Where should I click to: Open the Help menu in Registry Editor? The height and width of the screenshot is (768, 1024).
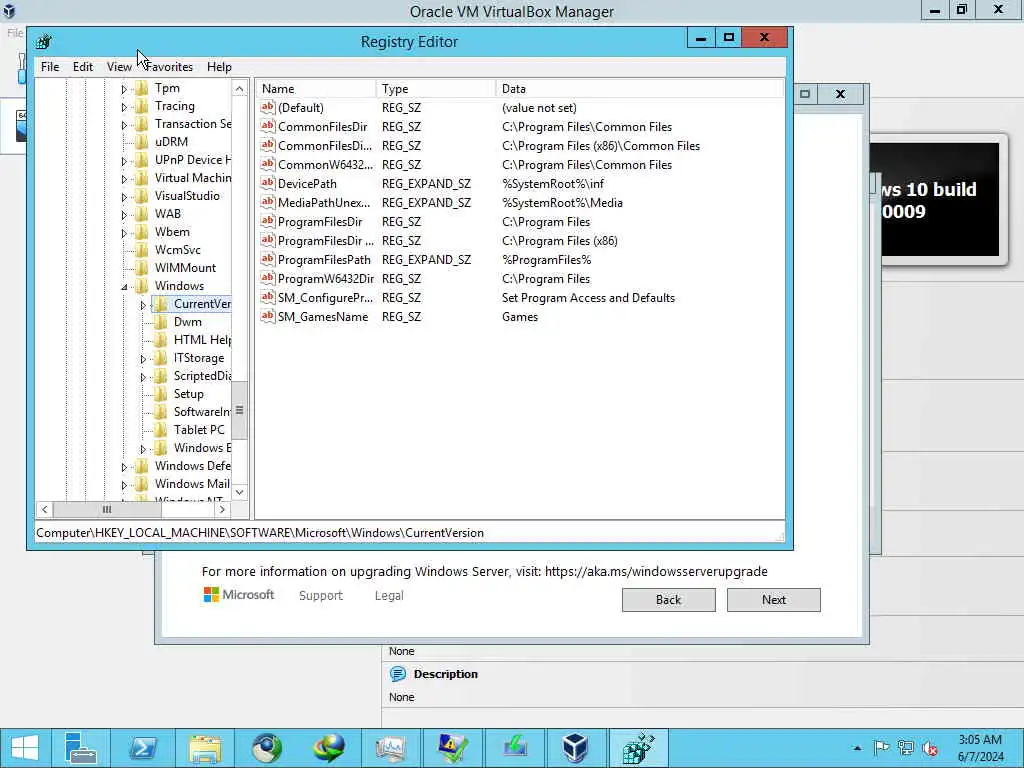219,67
